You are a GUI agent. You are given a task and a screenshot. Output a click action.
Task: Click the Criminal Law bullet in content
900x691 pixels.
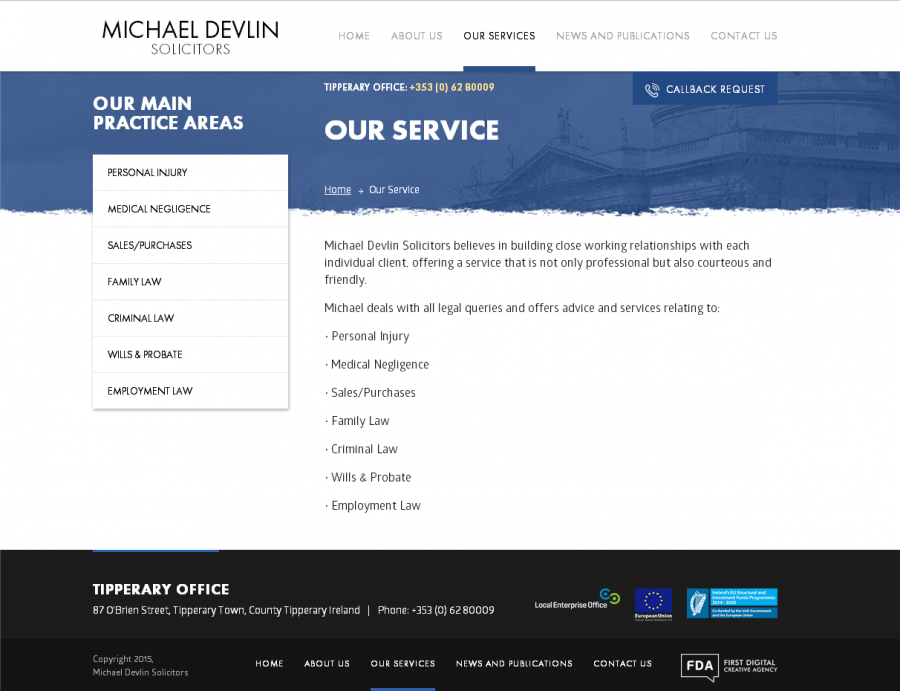click(x=361, y=449)
